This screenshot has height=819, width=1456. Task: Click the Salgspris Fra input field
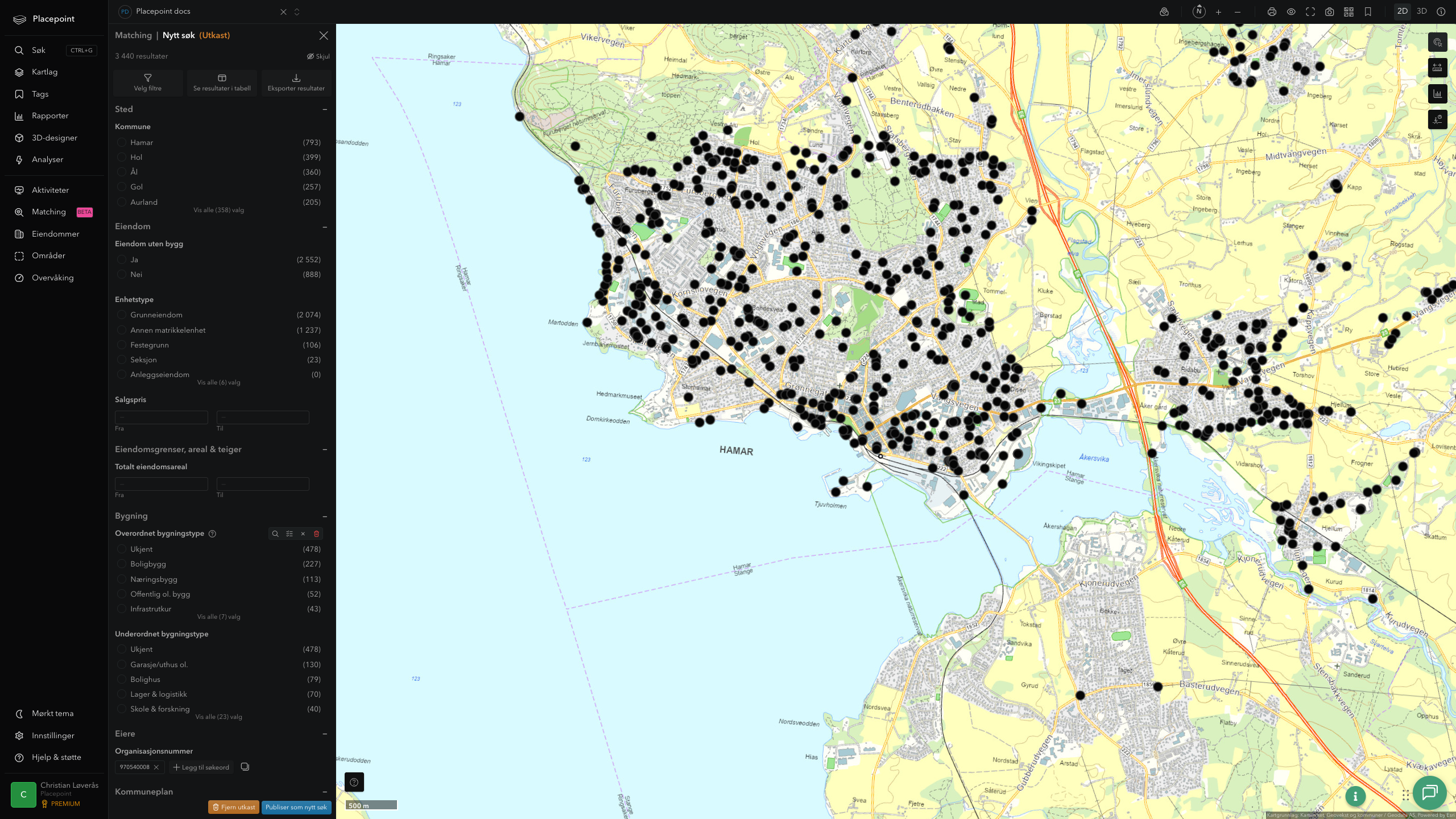click(x=162, y=417)
